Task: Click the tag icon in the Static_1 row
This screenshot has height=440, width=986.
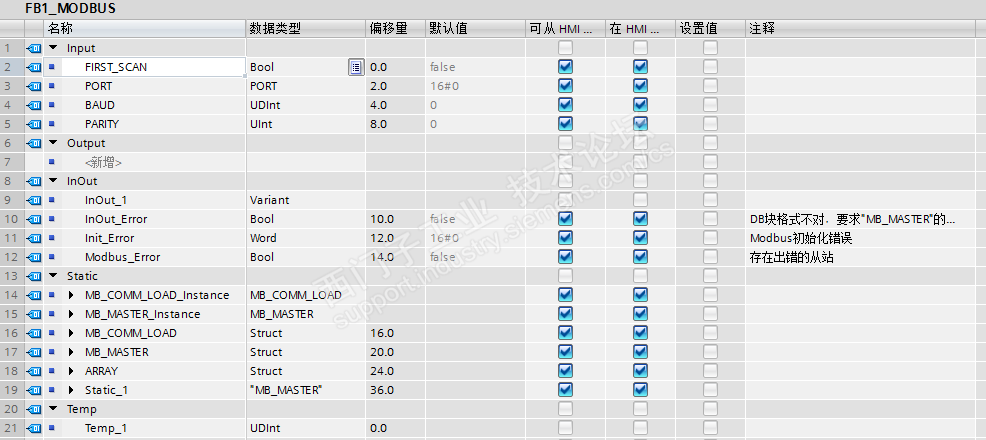Action: (x=34, y=390)
